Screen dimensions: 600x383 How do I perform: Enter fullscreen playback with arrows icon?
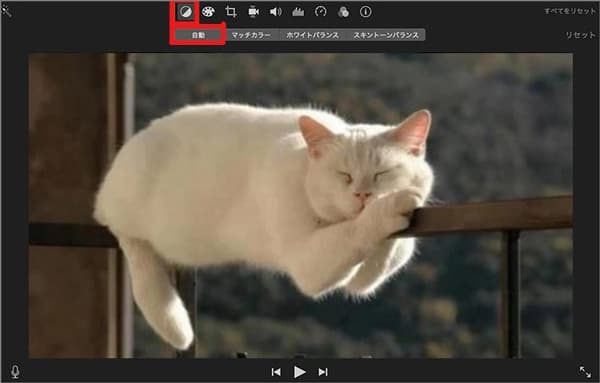point(585,372)
